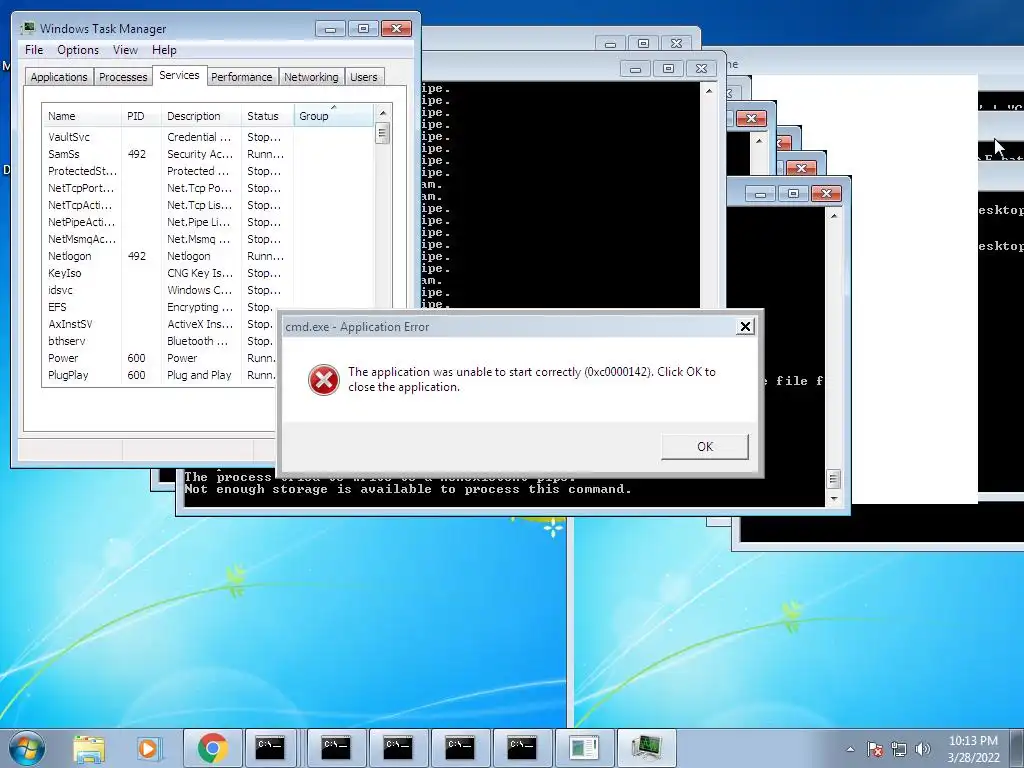1024x768 pixels.
Task: Select the NetPipeActi... service row
Action: pyautogui.click(x=208, y=222)
